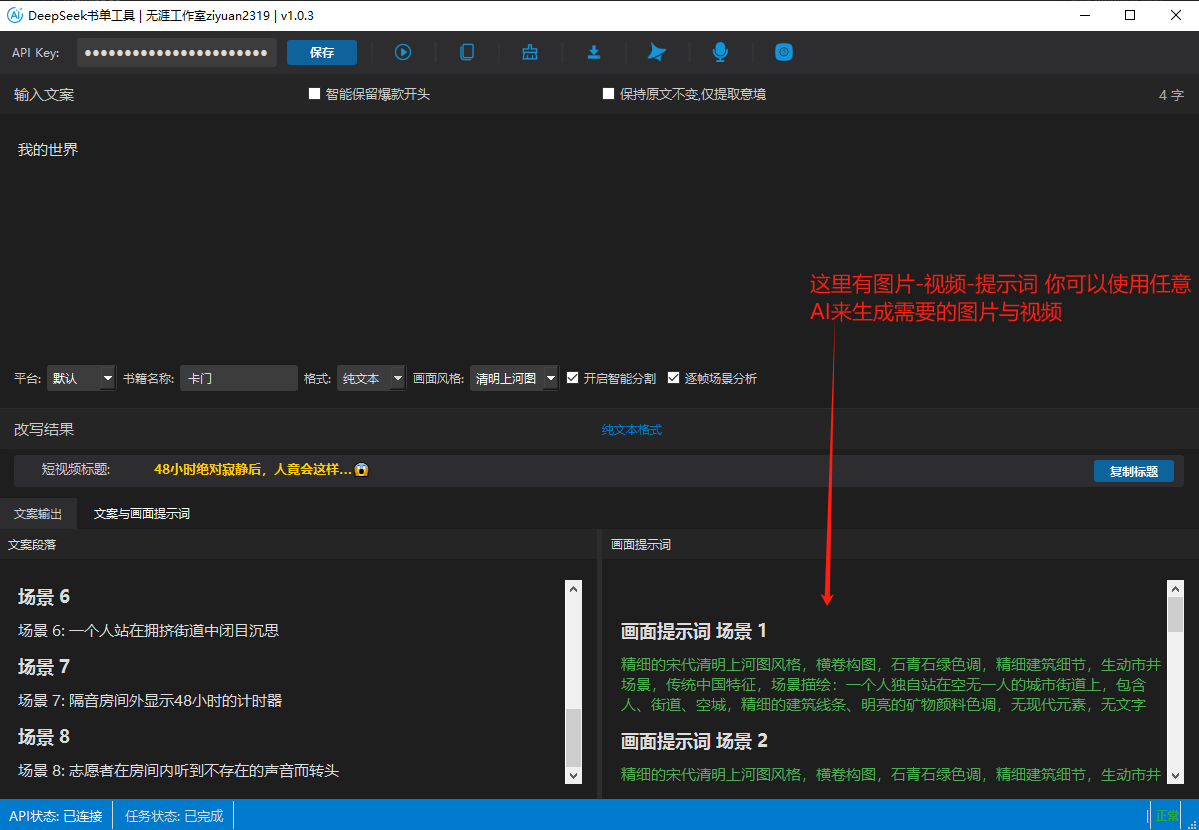The width and height of the screenshot is (1199, 830).
Task: Click the broom clear icon in toolbar
Action: click(x=530, y=52)
